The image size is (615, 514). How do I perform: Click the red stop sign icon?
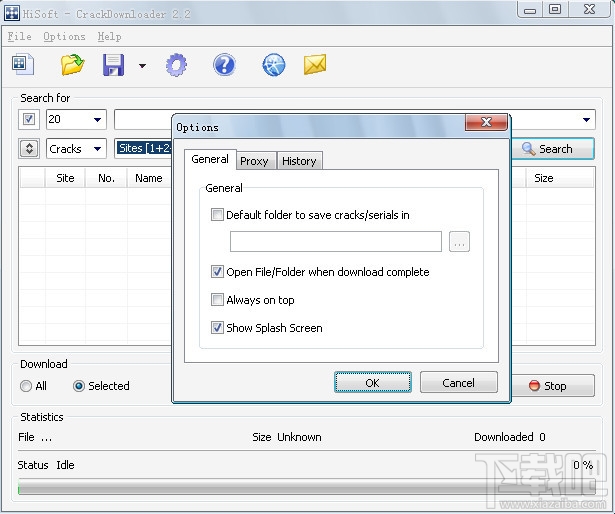pos(534,386)
